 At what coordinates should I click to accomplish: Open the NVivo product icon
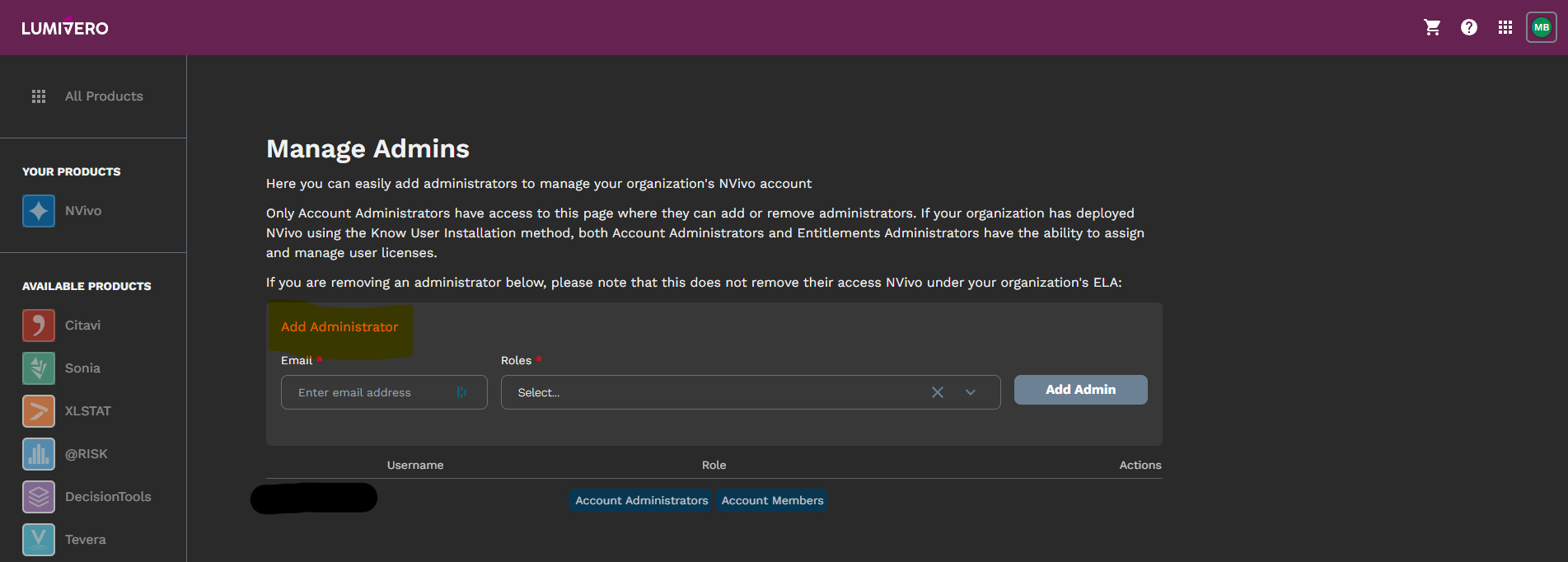(x=39, y=211)
